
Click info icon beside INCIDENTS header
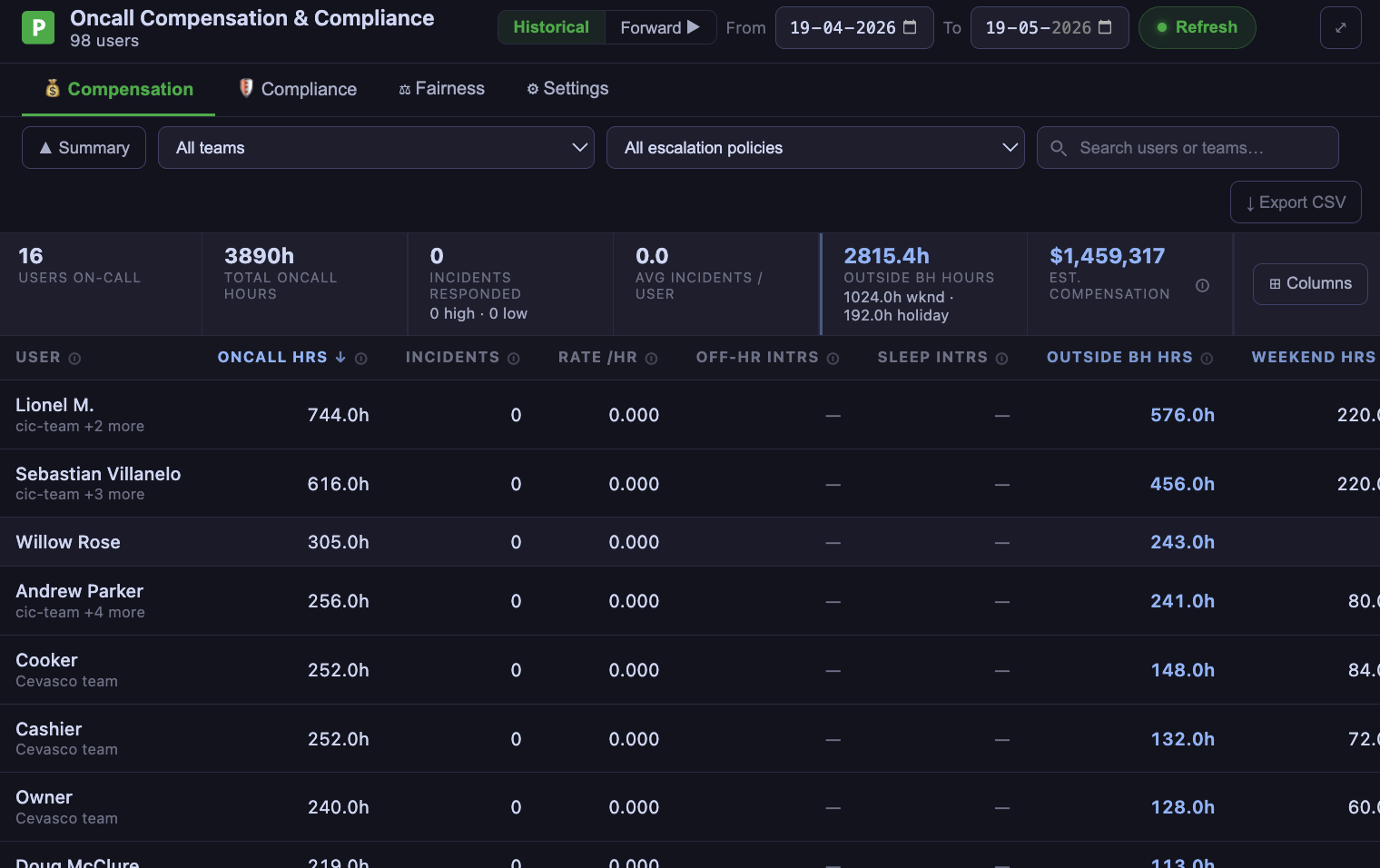[513, 359]
